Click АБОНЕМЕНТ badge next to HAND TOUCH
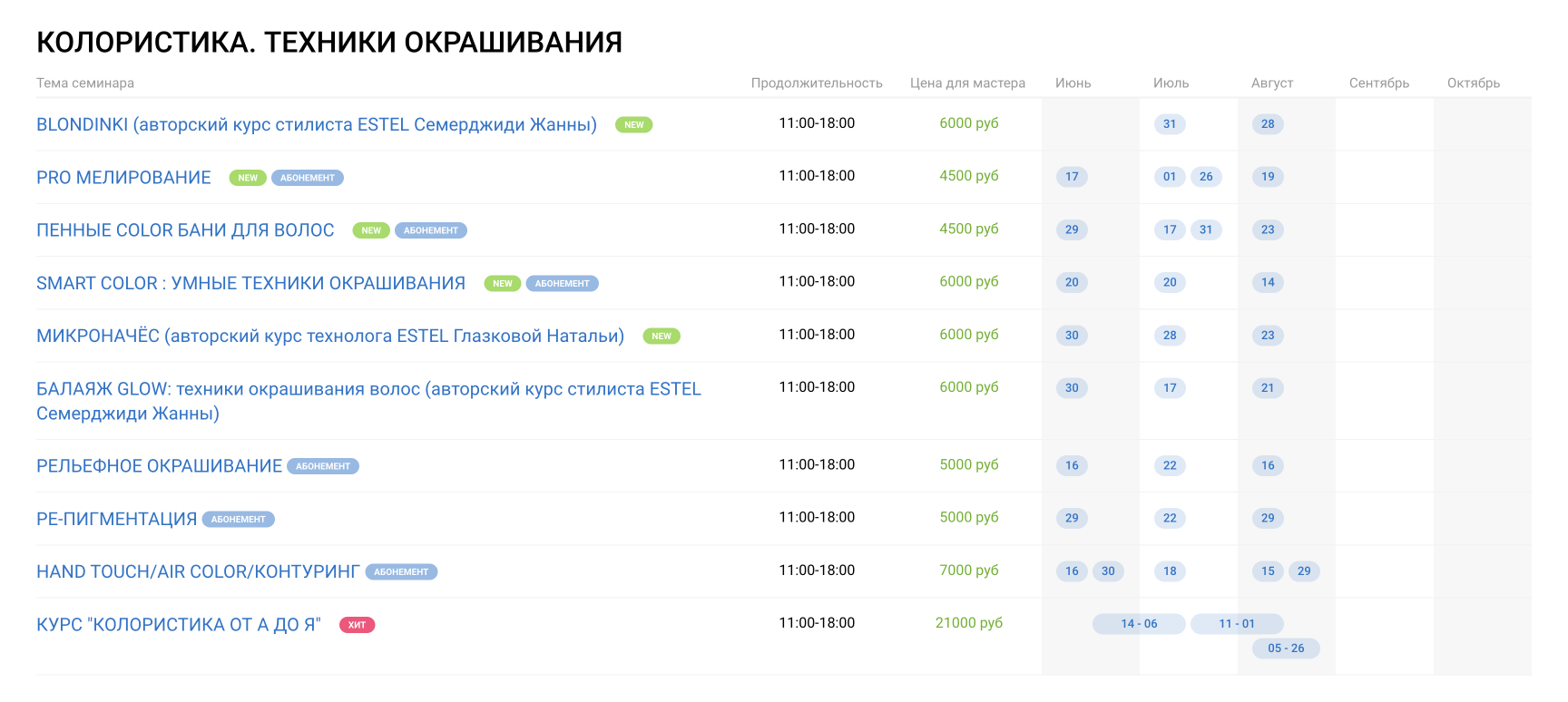Image resolution: width=1568 pixels, height=702 pixels. 401,571
